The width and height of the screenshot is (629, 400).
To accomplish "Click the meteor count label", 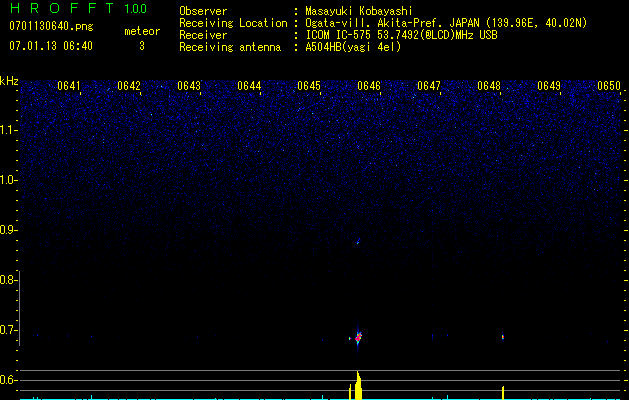I will 141,32.
